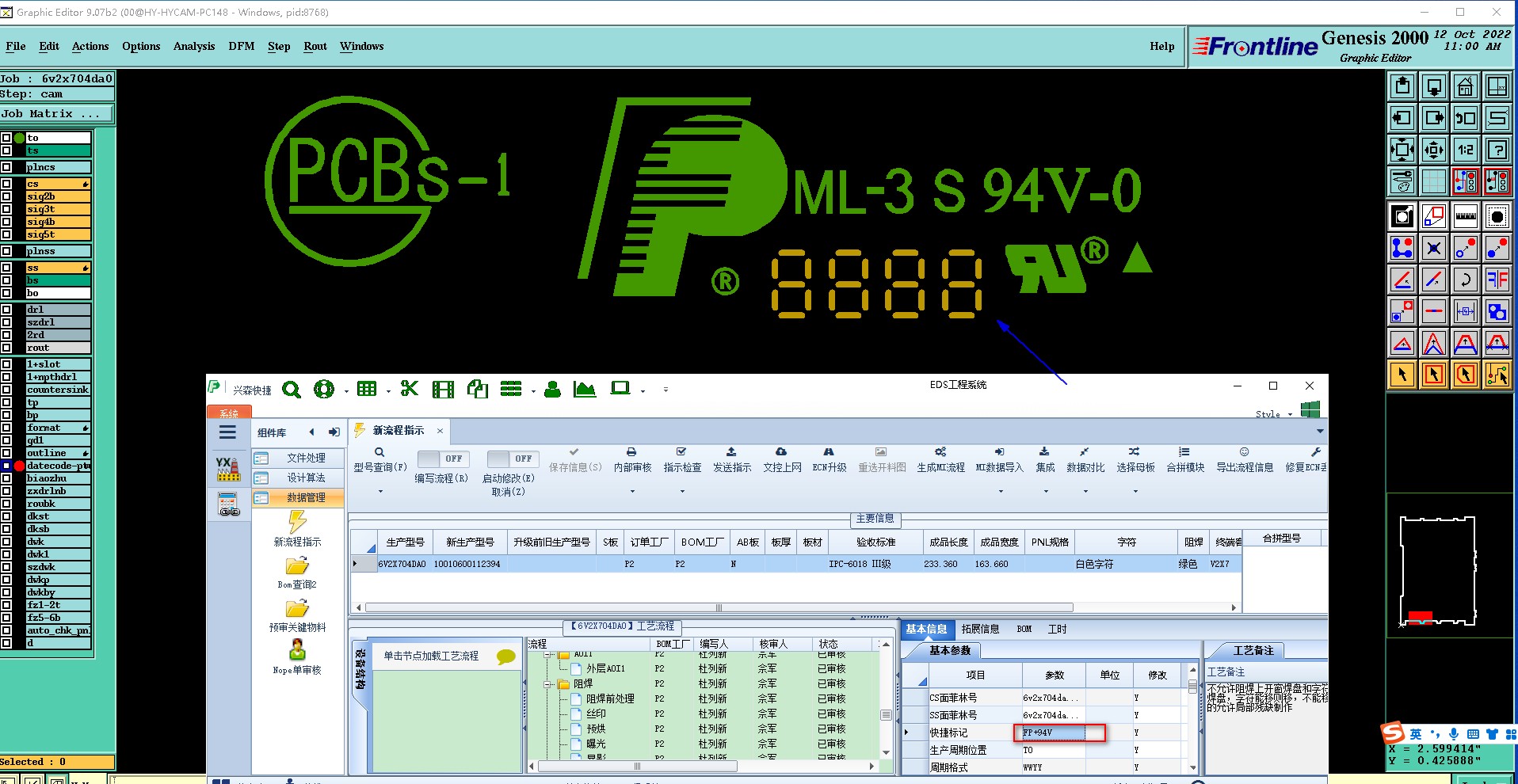Open the Bom查询2 folder icon
The width and height of the screenshot is (1518, 784).
coord(297,565)
